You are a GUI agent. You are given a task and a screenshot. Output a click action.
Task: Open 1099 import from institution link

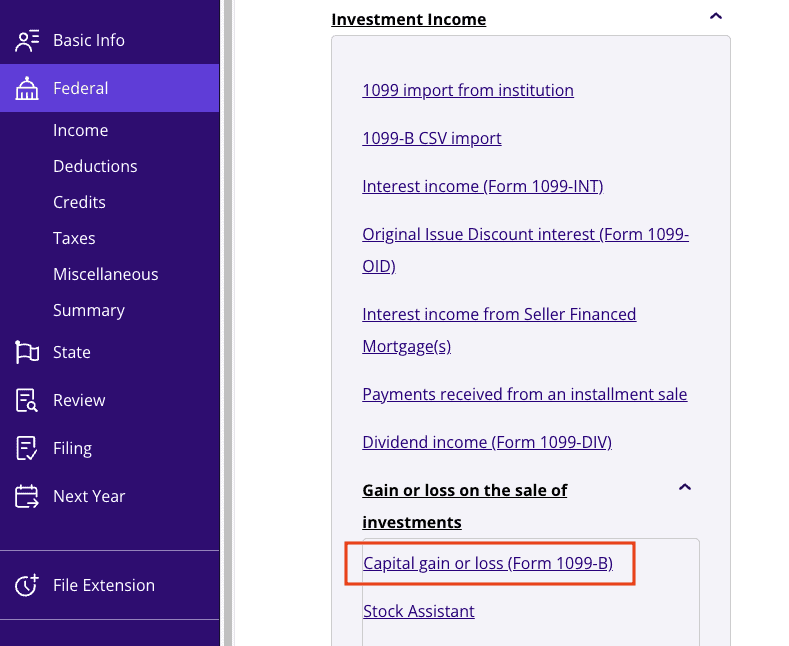468,91
